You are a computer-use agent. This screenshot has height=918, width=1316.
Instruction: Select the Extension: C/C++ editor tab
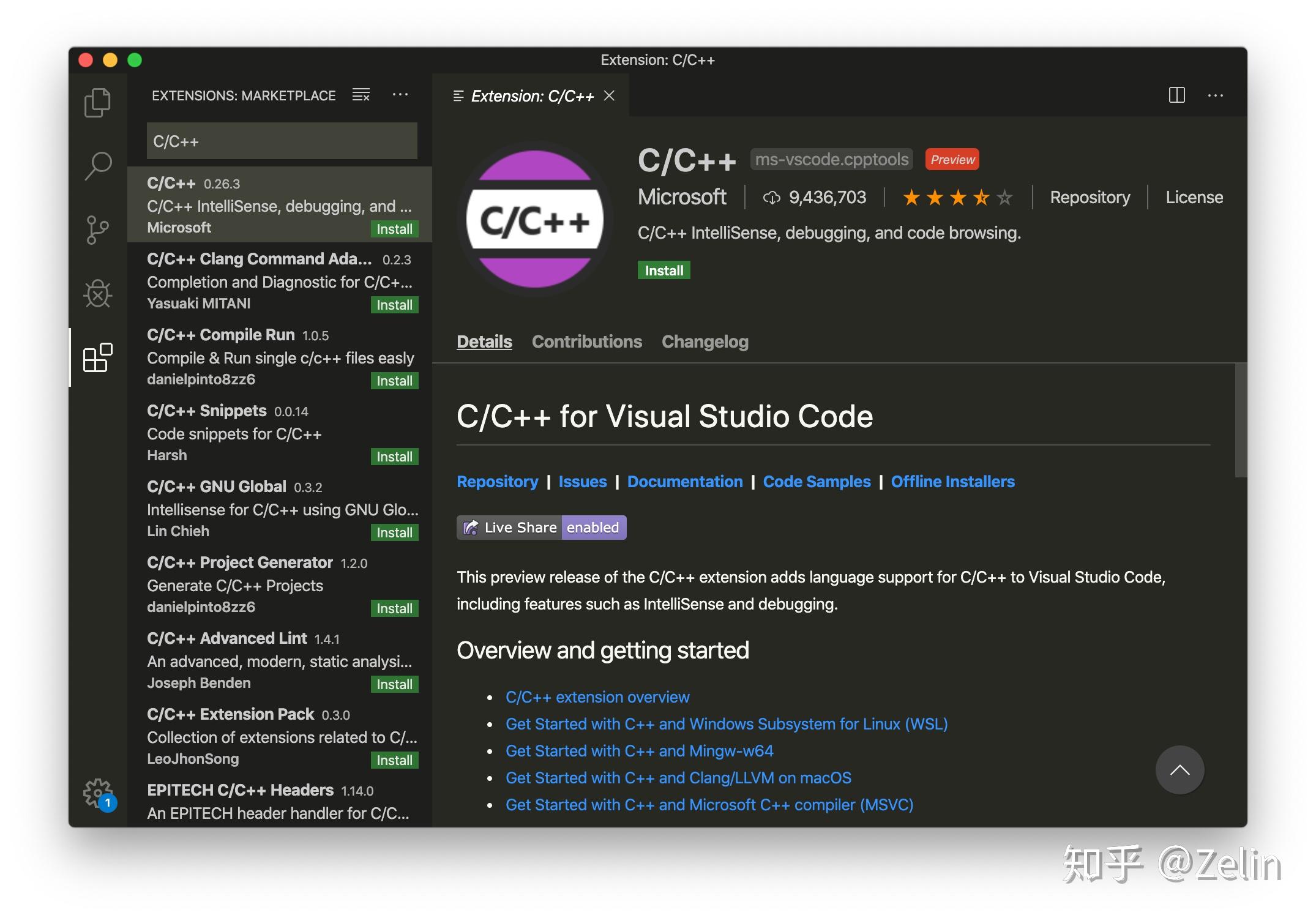pyautogui.click(x=531, y=95)
